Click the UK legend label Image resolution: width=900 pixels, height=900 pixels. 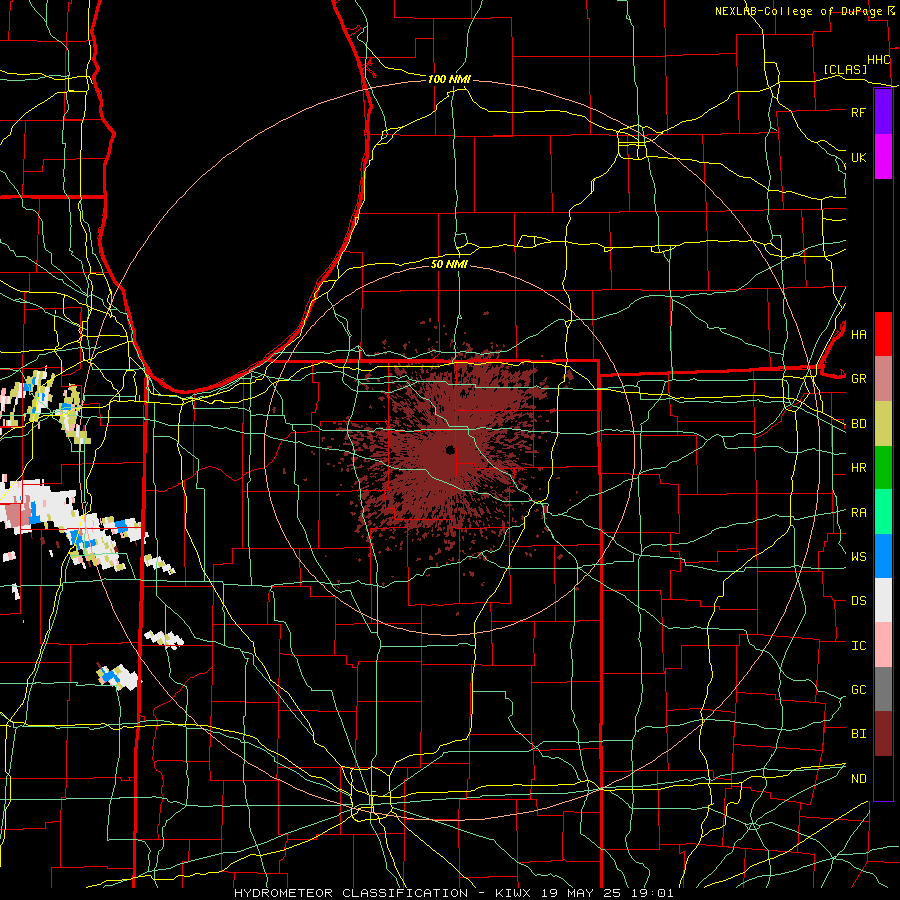tap(858, 157)
